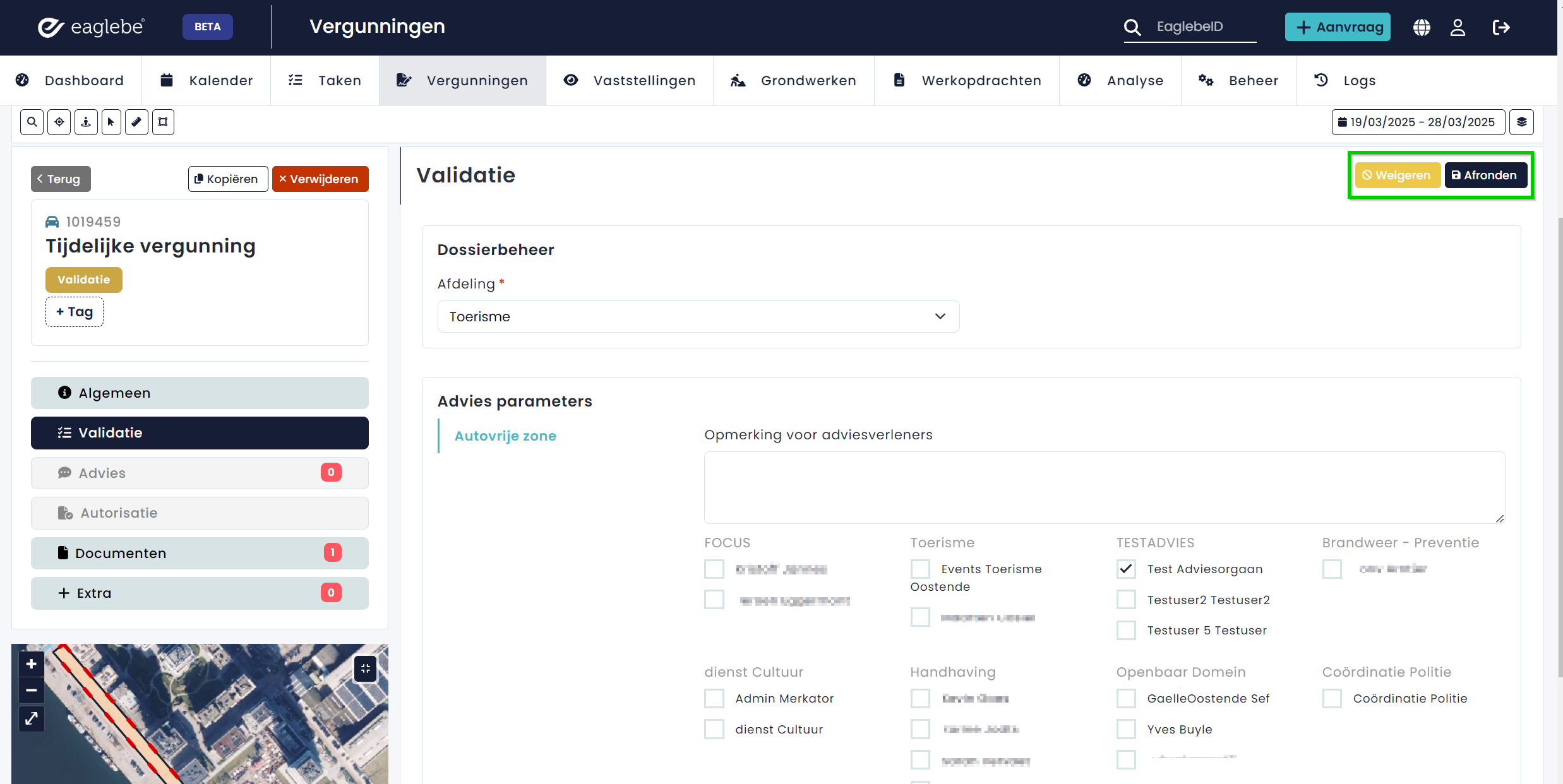Screen dimensions: 1563x784
Task: Click the street view person icon
Action: [86, 122]
